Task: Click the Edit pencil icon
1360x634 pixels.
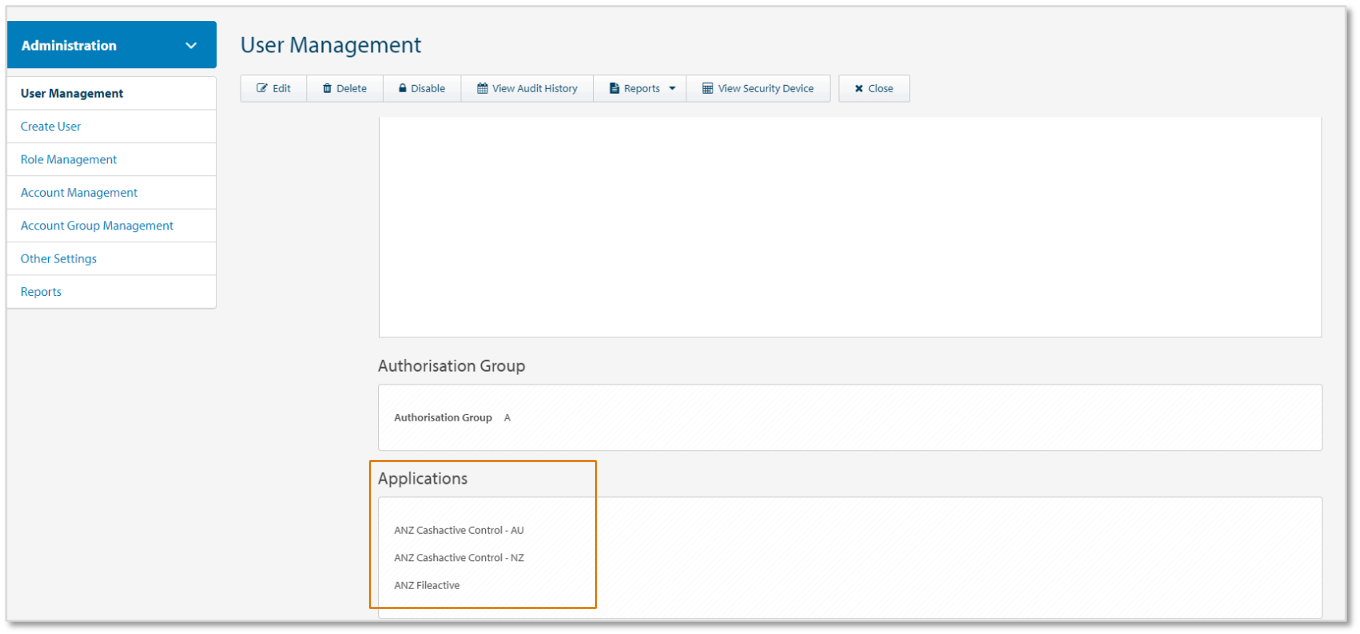Action: tap(263, 89)
